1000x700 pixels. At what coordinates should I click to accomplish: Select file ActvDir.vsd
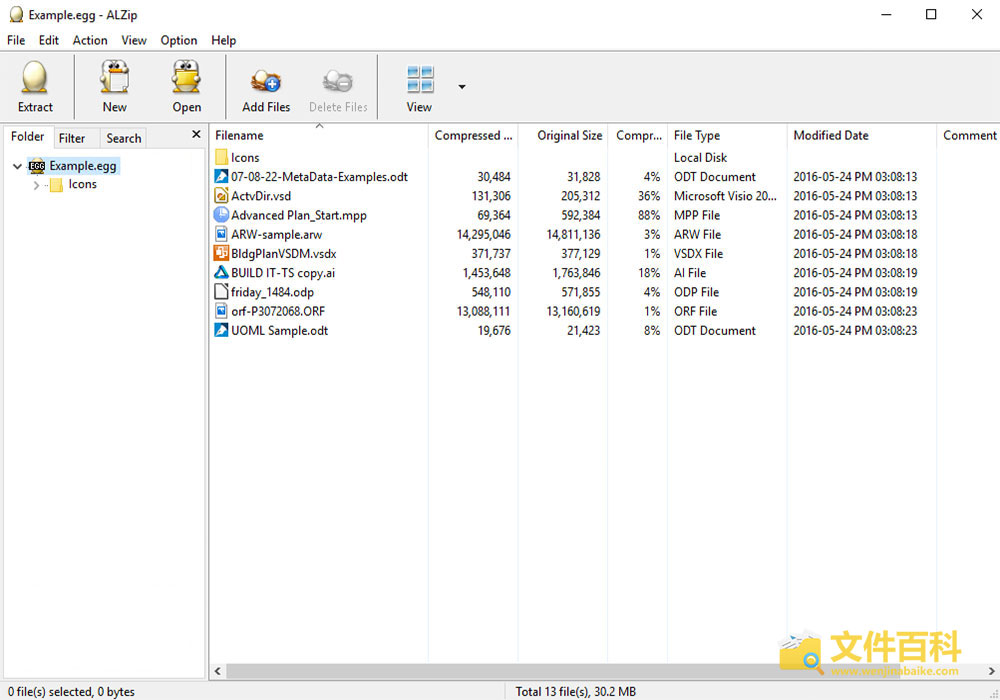pyautogui.click(x=261, y=196)
